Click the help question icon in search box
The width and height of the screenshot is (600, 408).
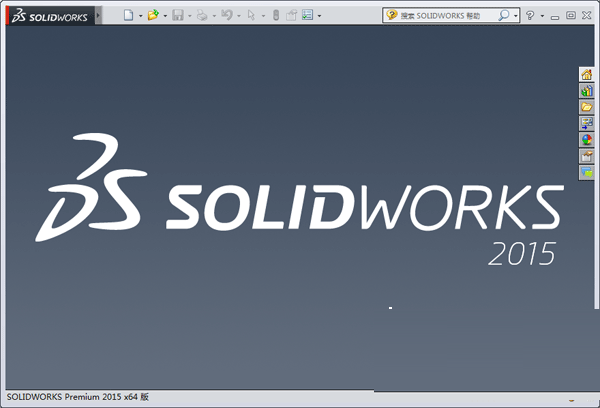click(x=391, y=15)
